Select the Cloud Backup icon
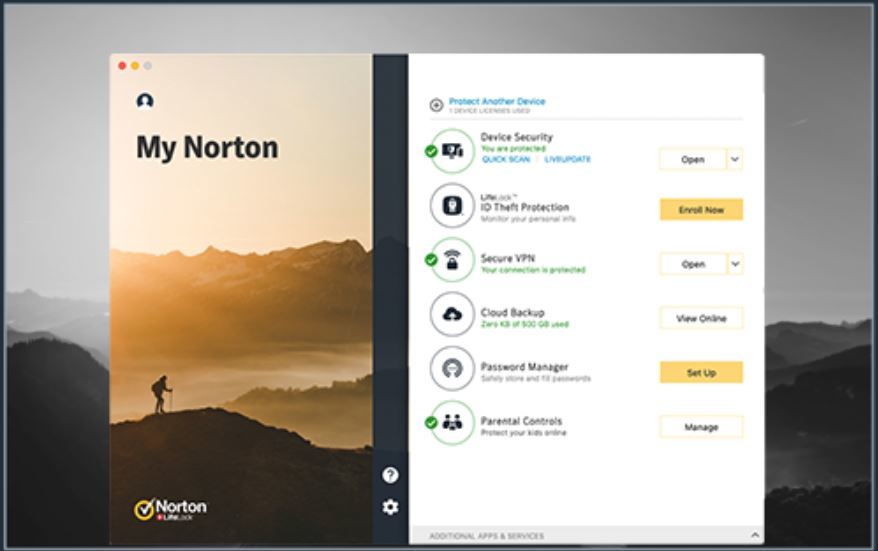878x551 pixels. point(452,314)
